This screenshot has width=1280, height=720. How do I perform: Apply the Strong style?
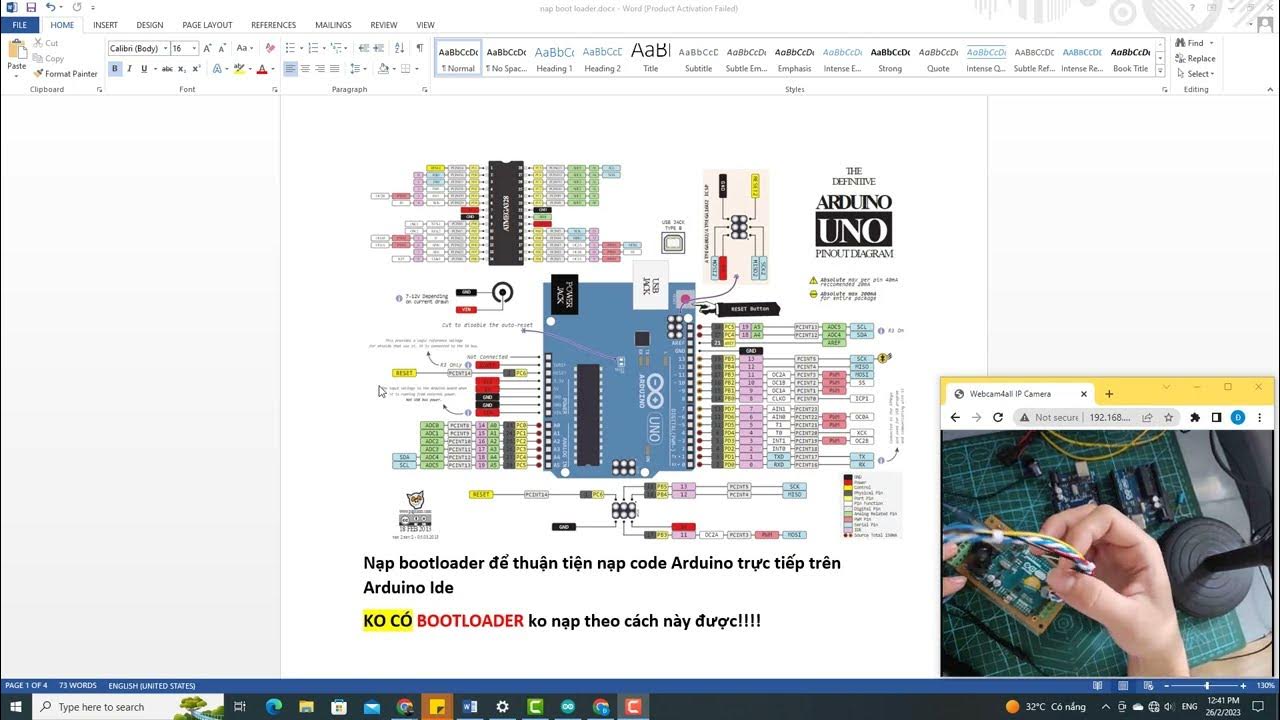pos(890,59)
